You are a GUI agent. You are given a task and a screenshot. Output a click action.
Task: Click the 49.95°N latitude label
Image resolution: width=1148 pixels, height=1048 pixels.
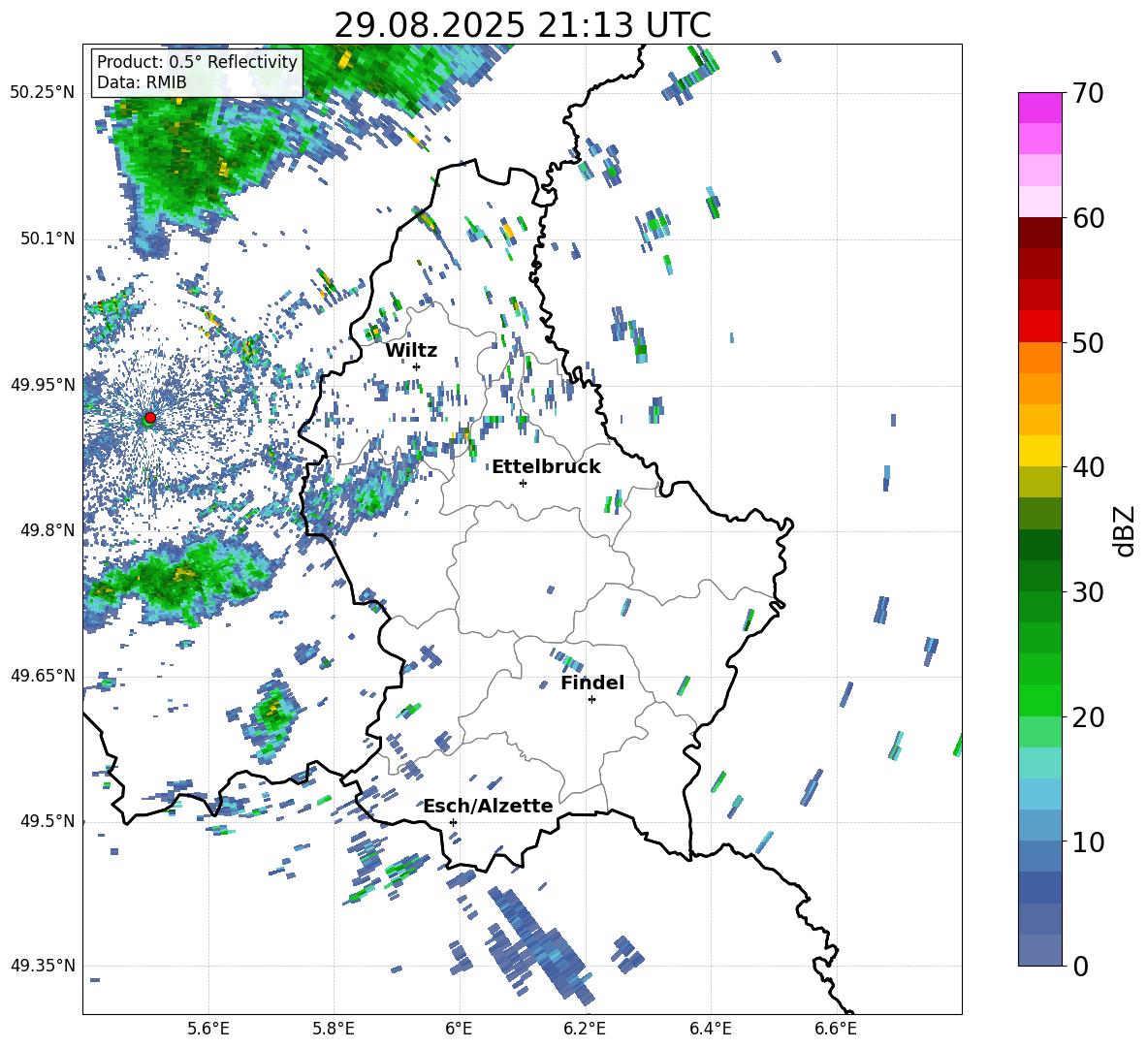tap(43, 384)
